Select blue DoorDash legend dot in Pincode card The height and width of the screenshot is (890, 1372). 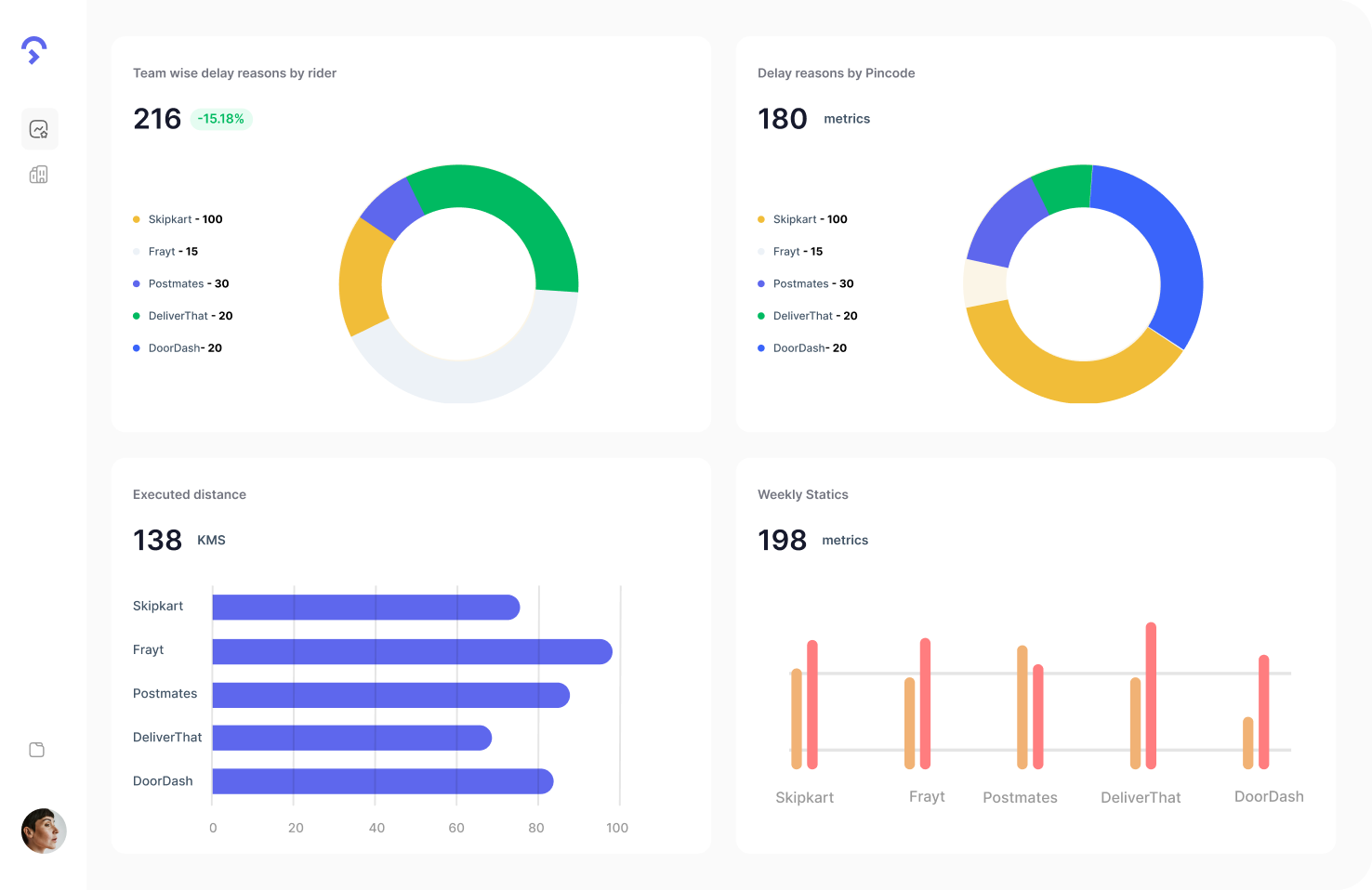(x=761, y=348)
